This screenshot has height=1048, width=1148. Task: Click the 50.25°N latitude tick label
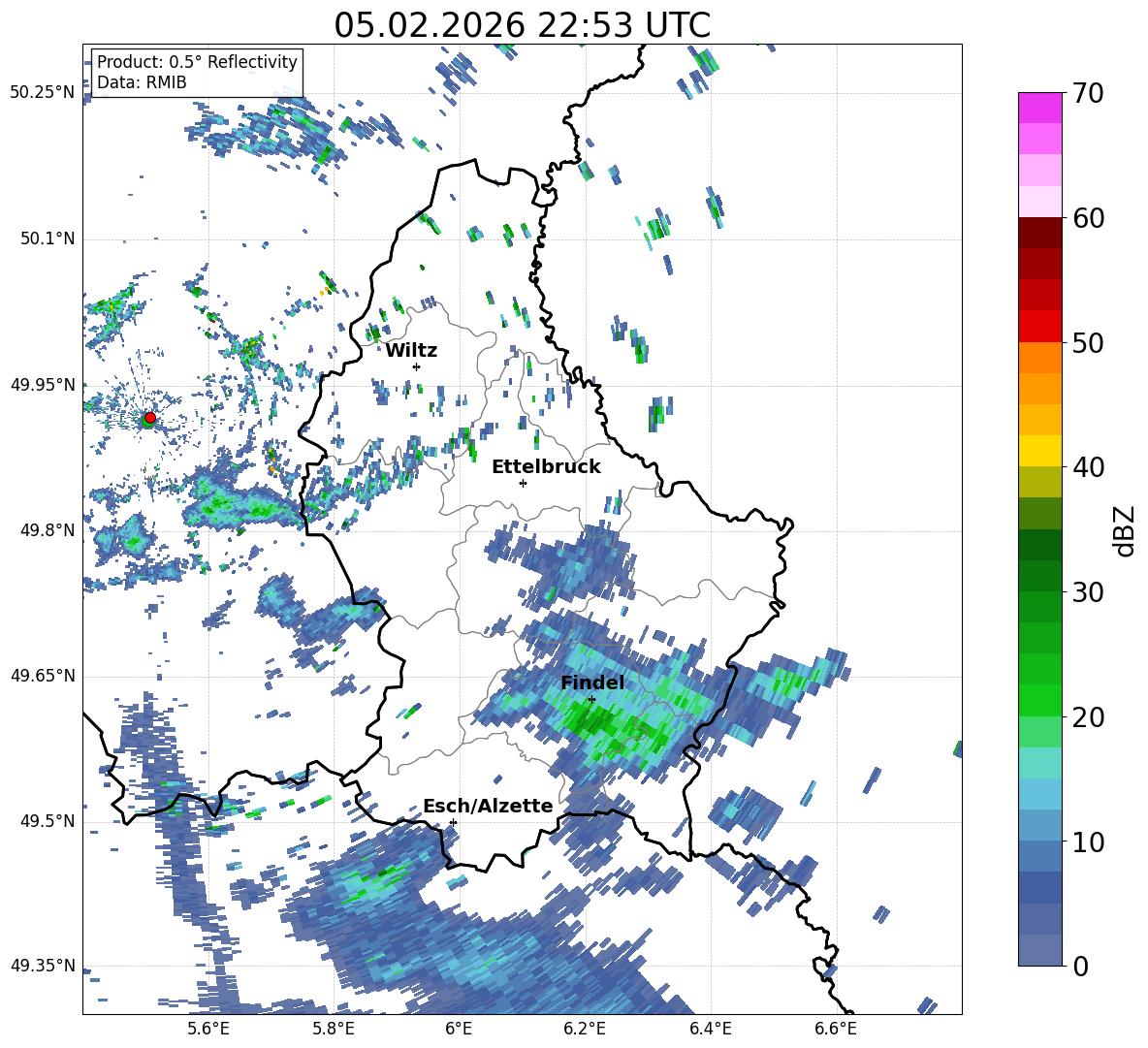(x=43, y=93)
